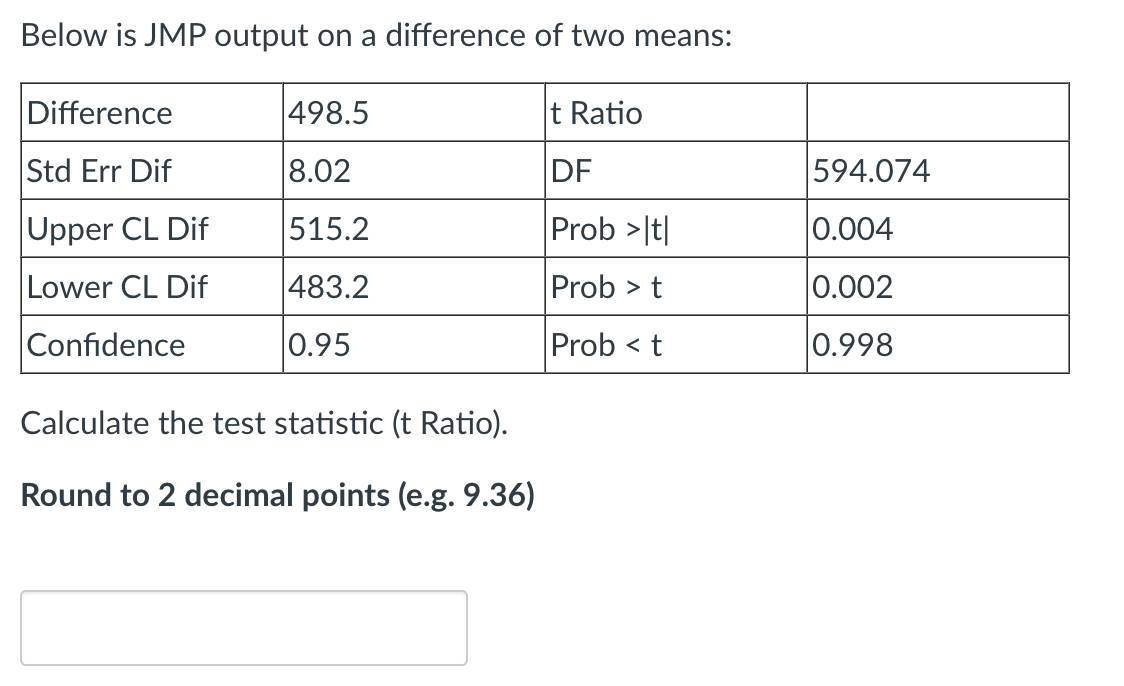The width and height of the screenshot is (1124, 686).
Task: Select the 0.95 confidence value
Action: click(320, 344)
